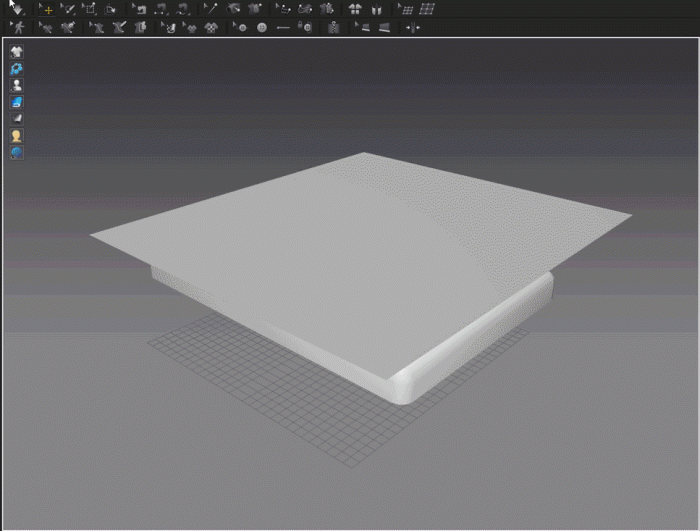Viewport: 700px width, 531px height.
Task: Toggle garment display with the white shirt icon
Action: click(x=17, y=52)
